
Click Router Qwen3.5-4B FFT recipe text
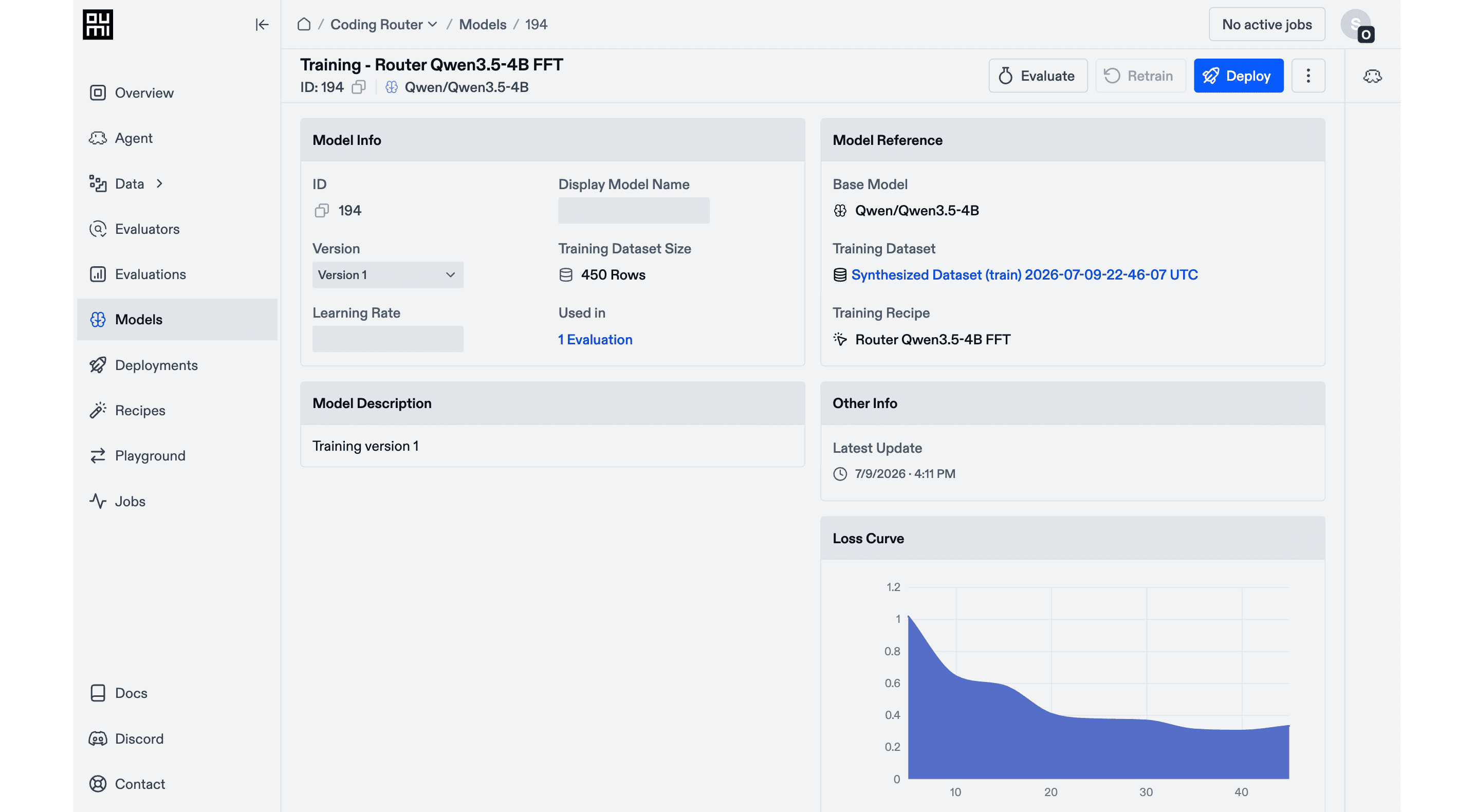point(933,339)
